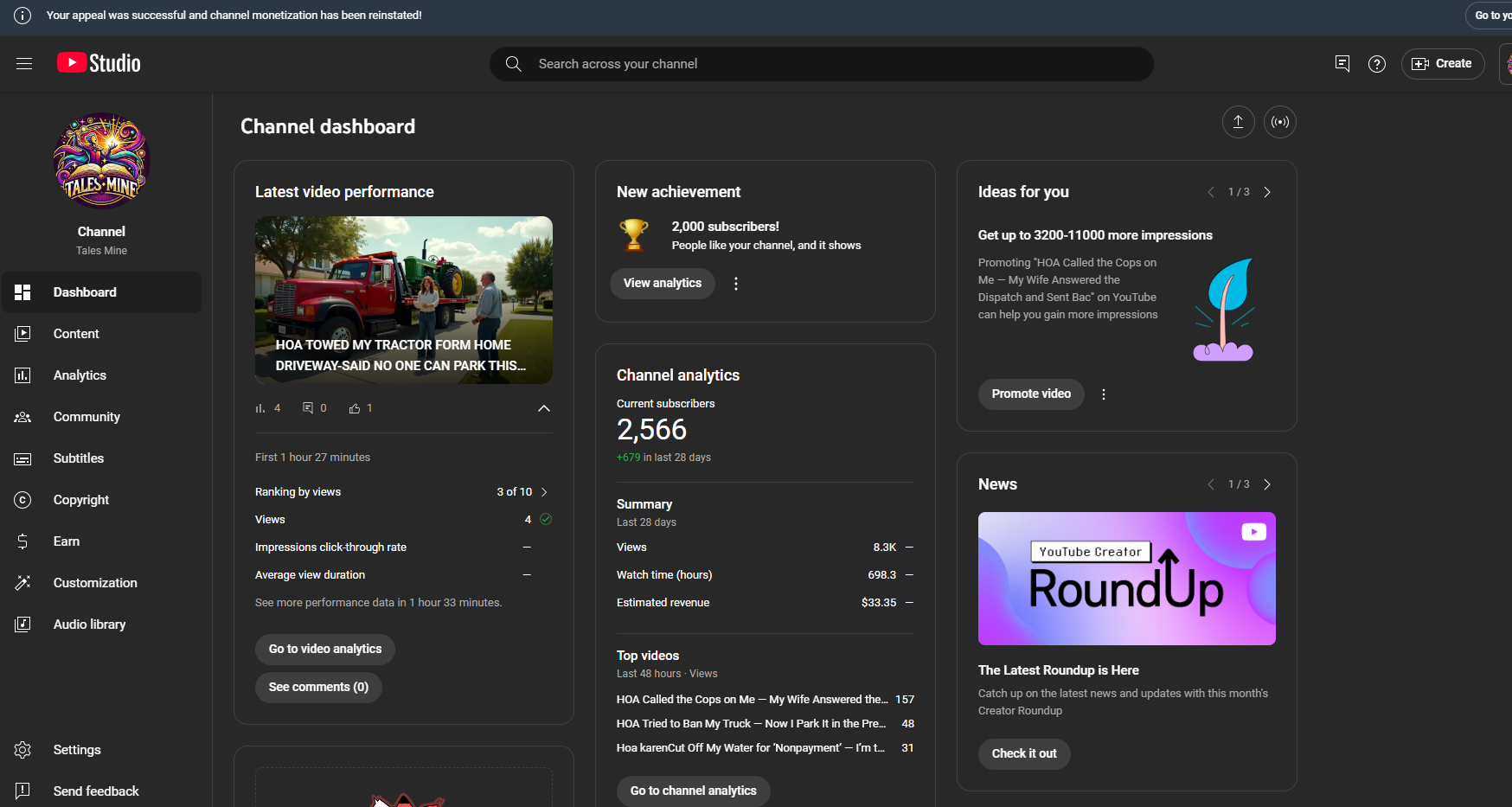This screenshot has width=1512, height=807.
Task: Collapse the latest video performance details chevron
Action: [x=544, y=408]
